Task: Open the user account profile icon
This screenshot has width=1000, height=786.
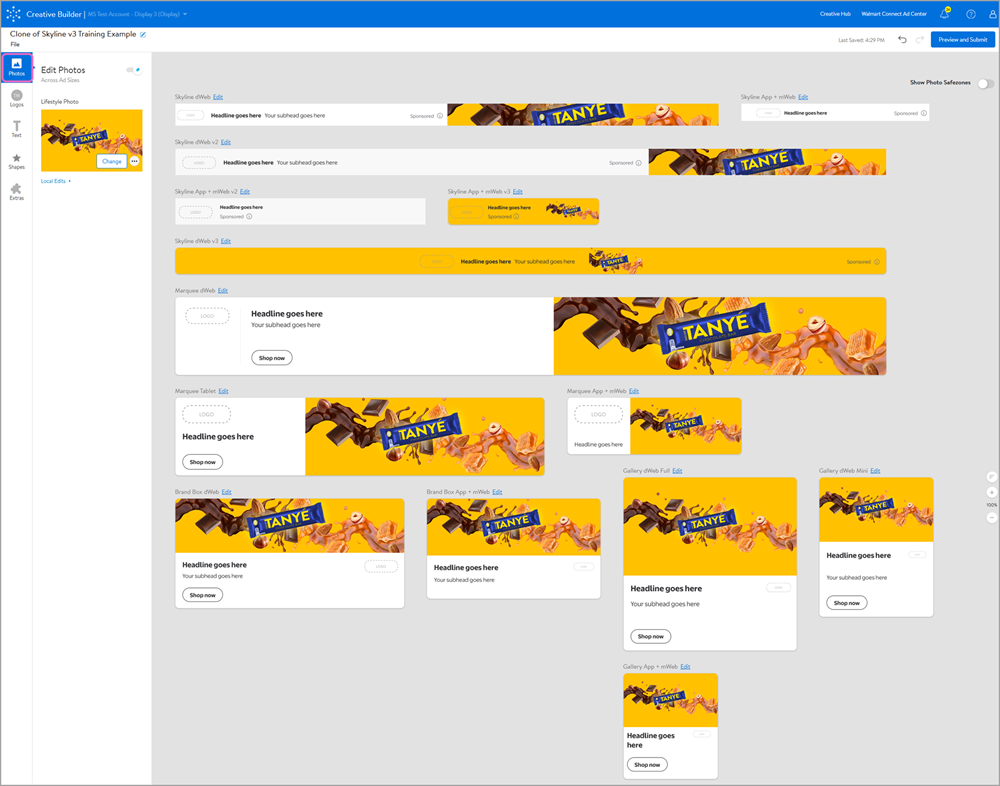Action: tap(993, 14)
